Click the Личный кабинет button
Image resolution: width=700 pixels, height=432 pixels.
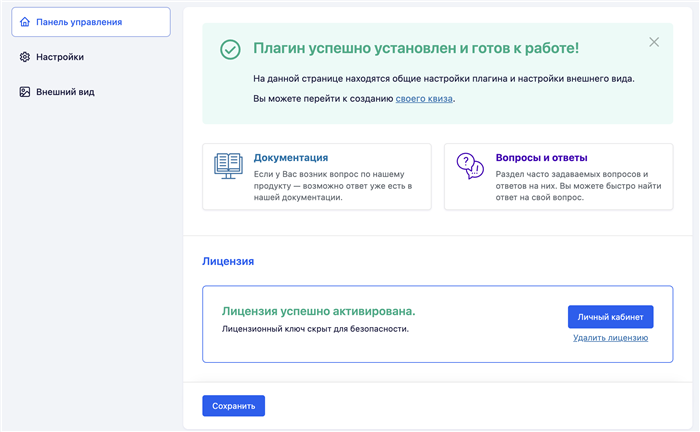click(x=610, y=317)
